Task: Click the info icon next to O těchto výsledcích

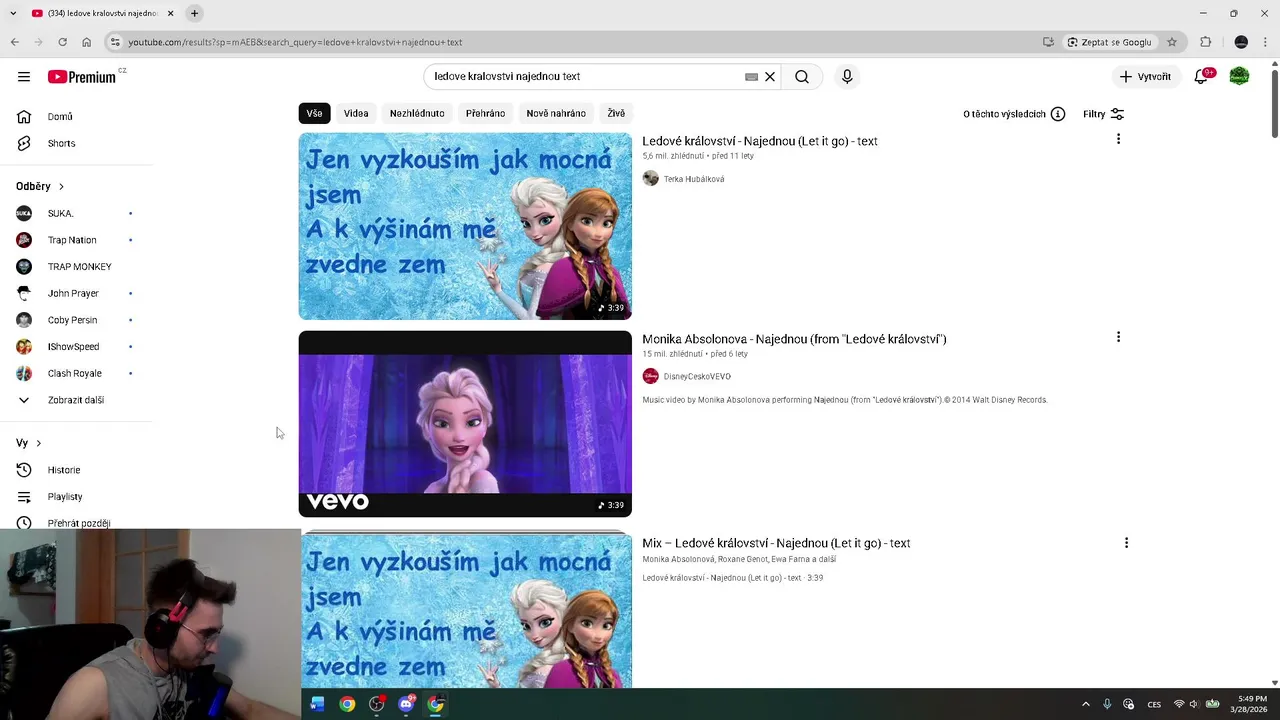Action: [1058, 114]
